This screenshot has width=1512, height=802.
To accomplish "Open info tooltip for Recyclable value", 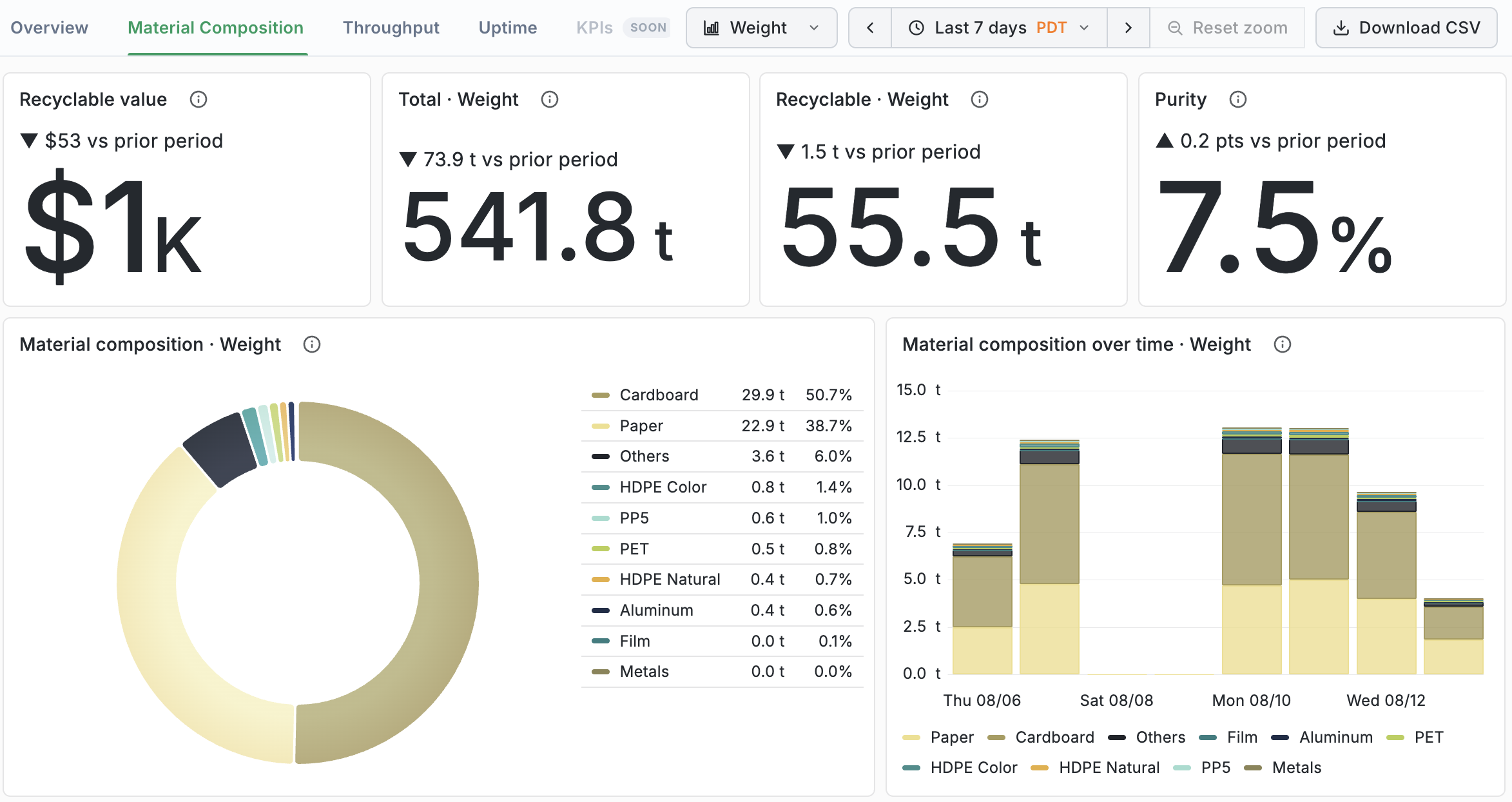I will click(x=199, y=99).
